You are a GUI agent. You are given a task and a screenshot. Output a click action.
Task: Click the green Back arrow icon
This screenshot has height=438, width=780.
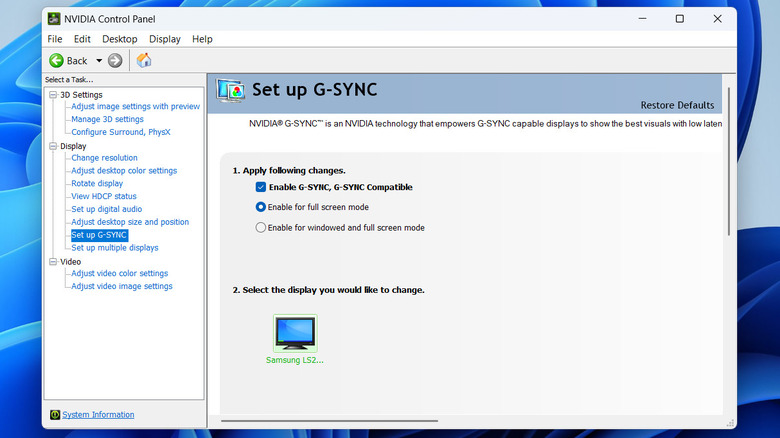[56, 61]
